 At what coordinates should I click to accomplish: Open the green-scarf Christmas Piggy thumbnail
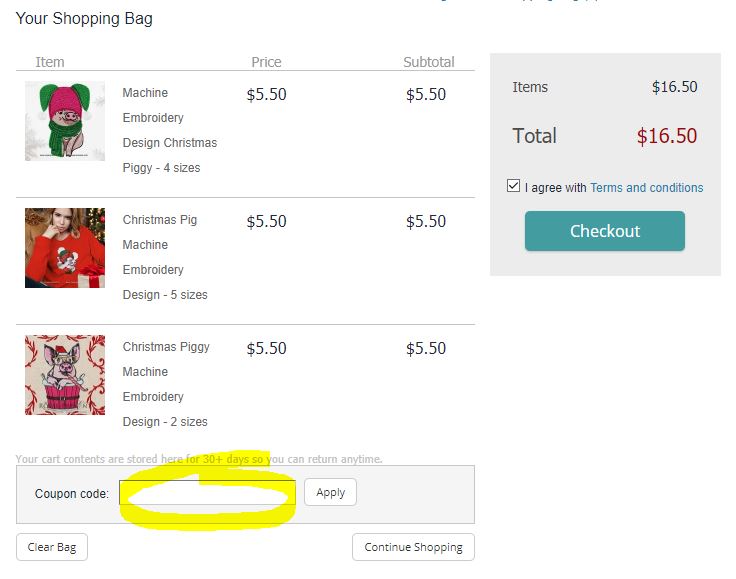pyautogui.click(x=65, y=121)
